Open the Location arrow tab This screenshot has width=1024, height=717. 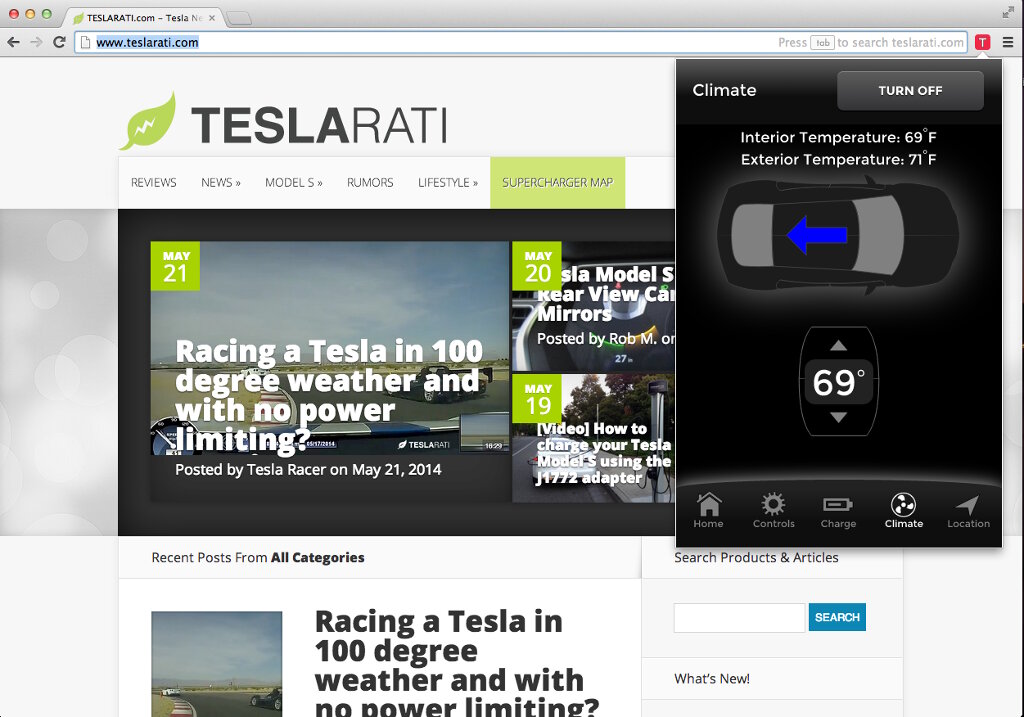click(968, 511)
